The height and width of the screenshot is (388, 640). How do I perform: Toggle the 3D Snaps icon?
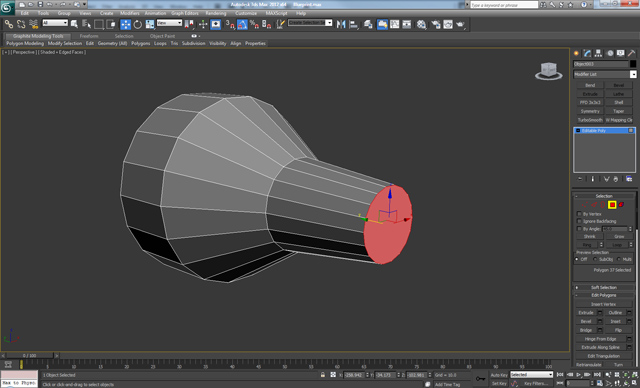pos(230,24)
